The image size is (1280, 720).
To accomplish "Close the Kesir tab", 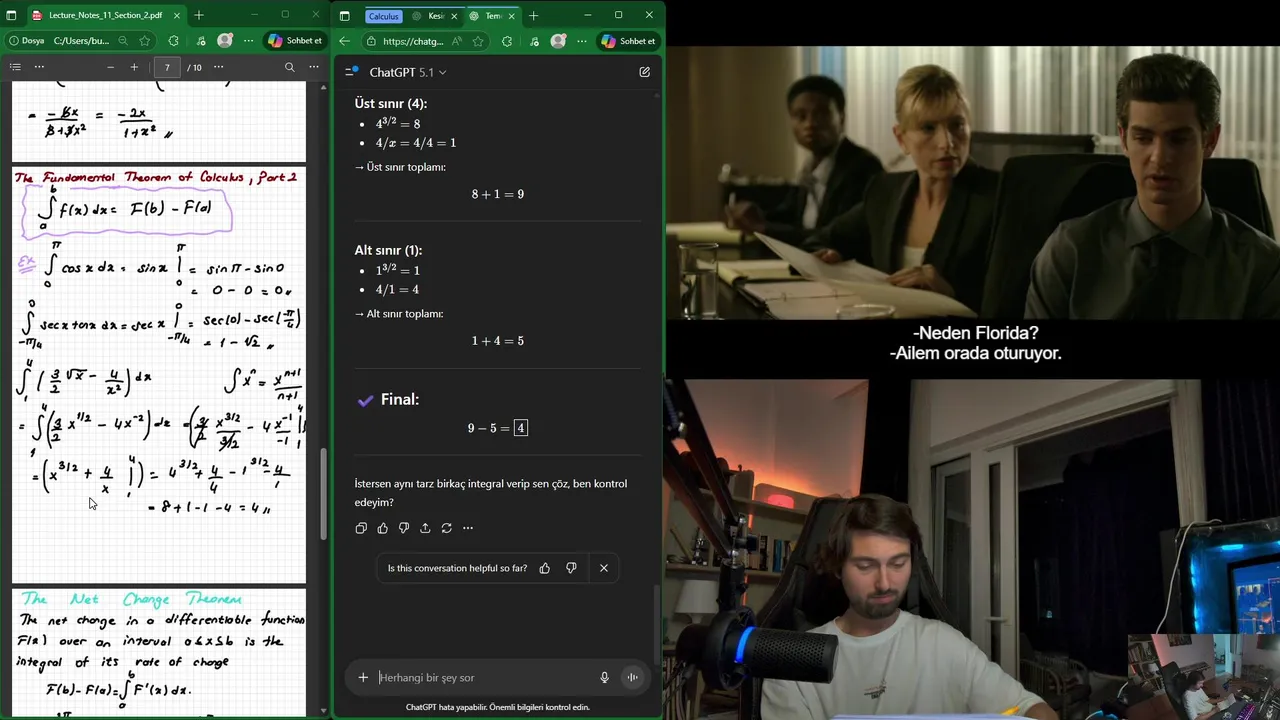I will 455,16.
